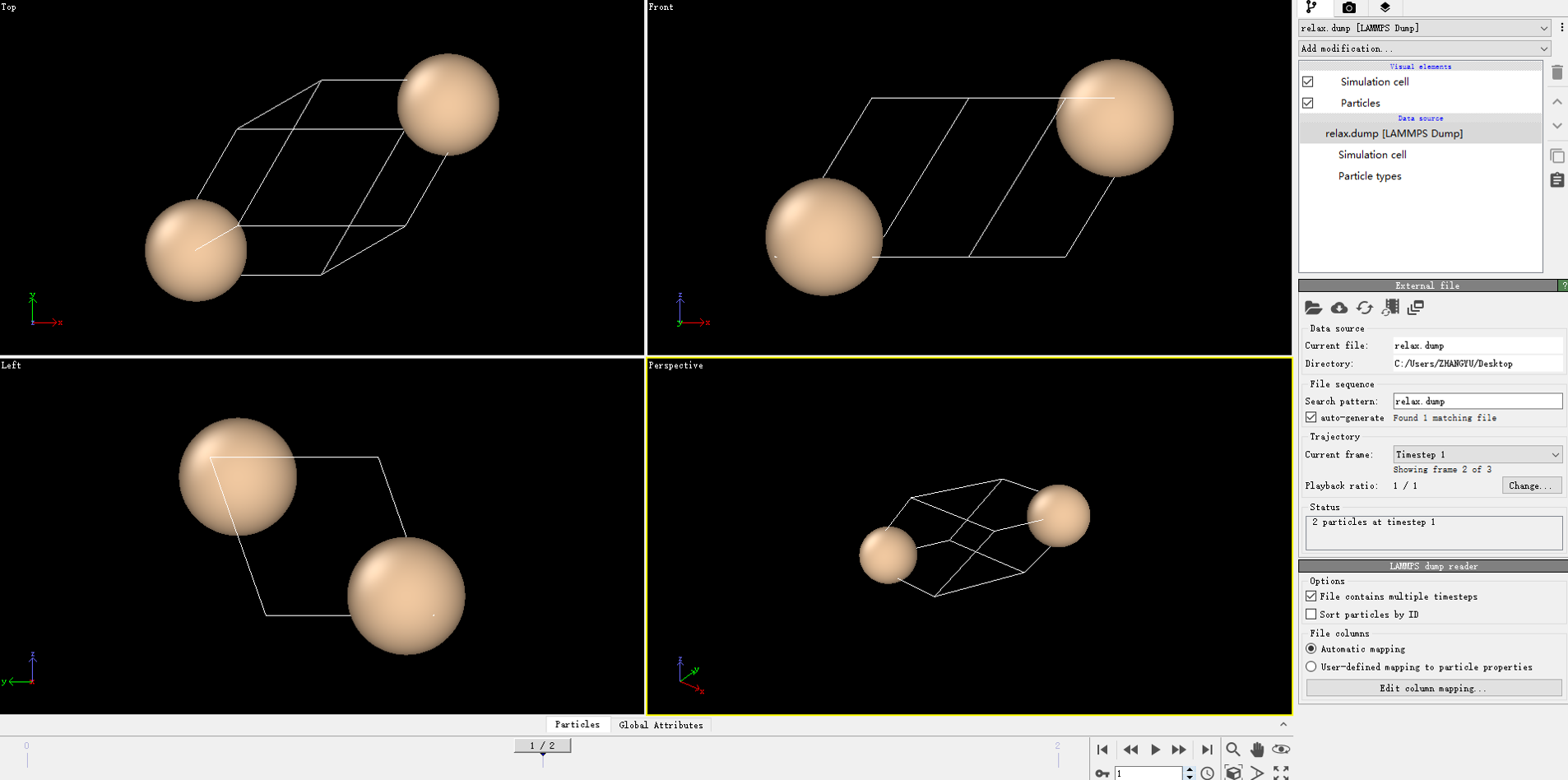Click the open local file icon
This screenshot has height=780, width=1568.
(1314, 308)
